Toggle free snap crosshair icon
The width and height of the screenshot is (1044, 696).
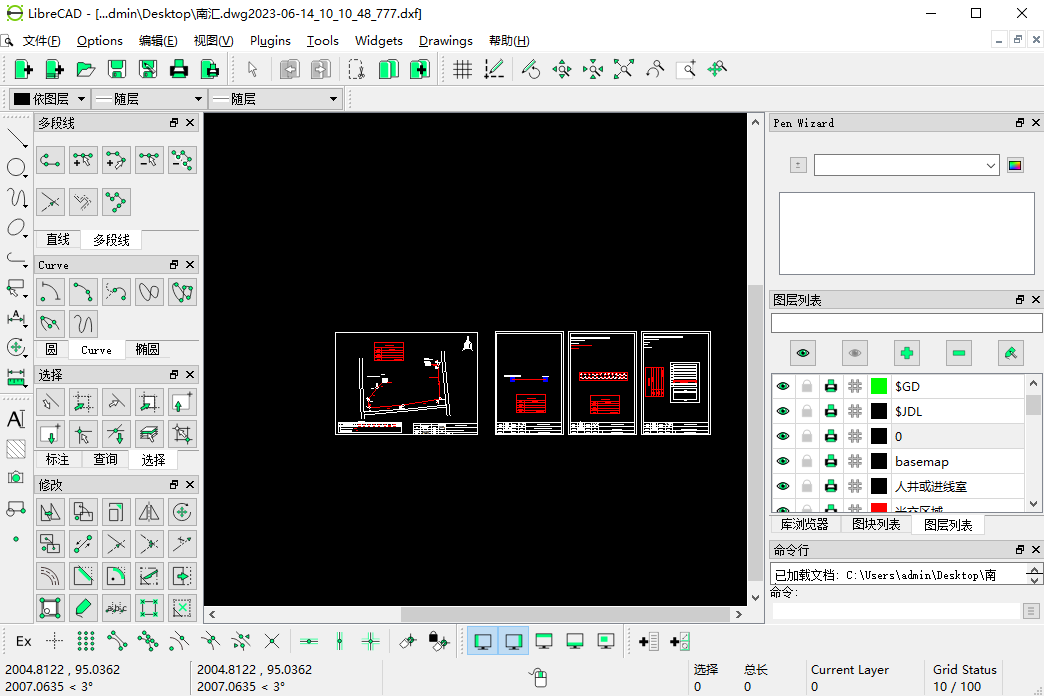[55, 641]
